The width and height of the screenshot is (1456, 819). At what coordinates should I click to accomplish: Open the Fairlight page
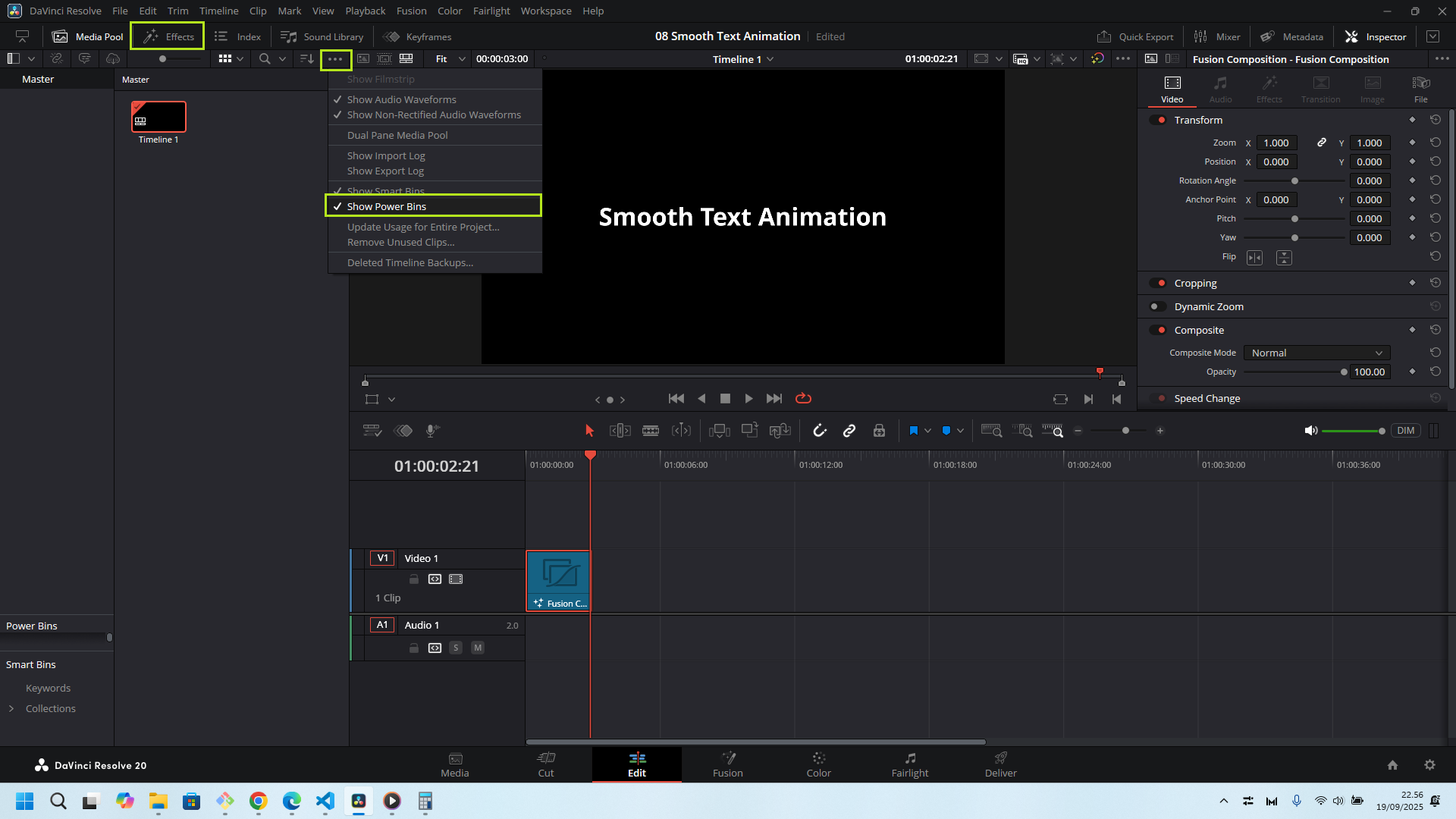click(x=909, y=764)
